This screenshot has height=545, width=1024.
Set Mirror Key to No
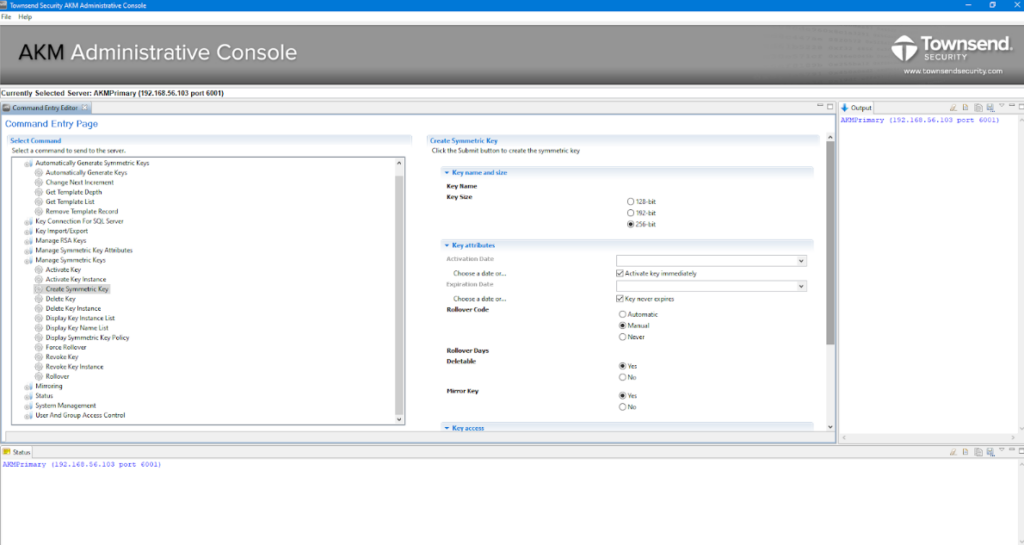pyautogui.click(x=622, y=407)
